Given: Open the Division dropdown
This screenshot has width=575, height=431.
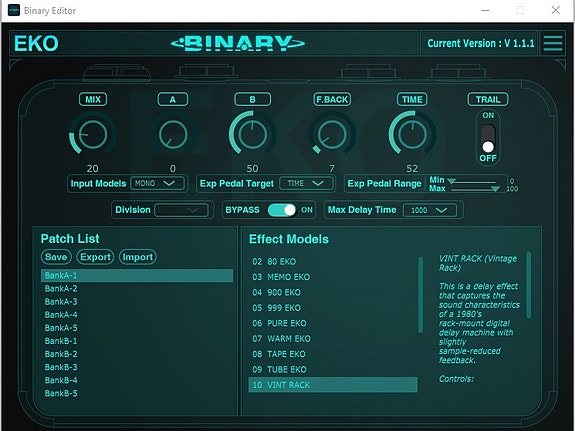Looking at the screenshot, I should coord(182,210).
